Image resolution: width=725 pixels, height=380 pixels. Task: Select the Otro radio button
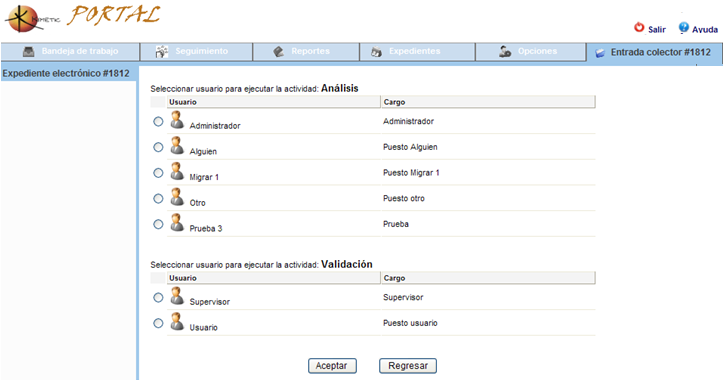[158, 198]
